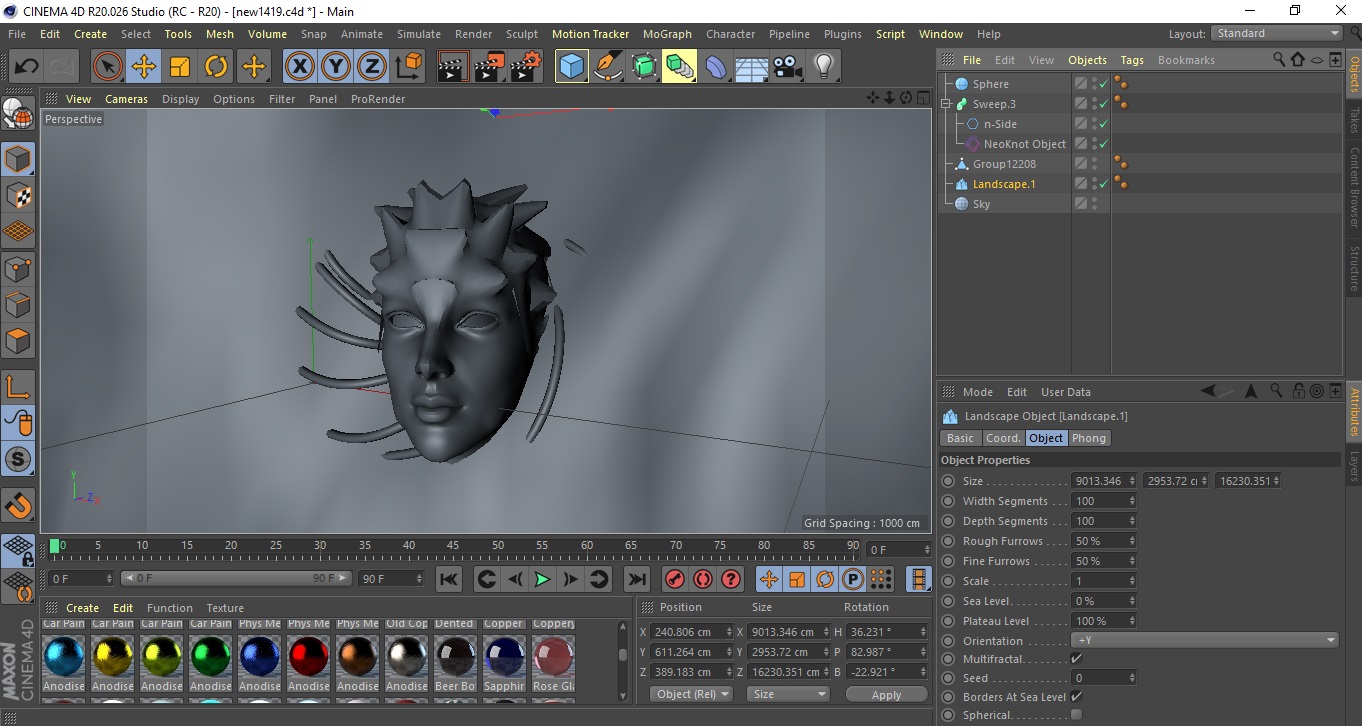Select the Move tool in top toolbar
Screen dimensions: 1362x726
(143, 67)
